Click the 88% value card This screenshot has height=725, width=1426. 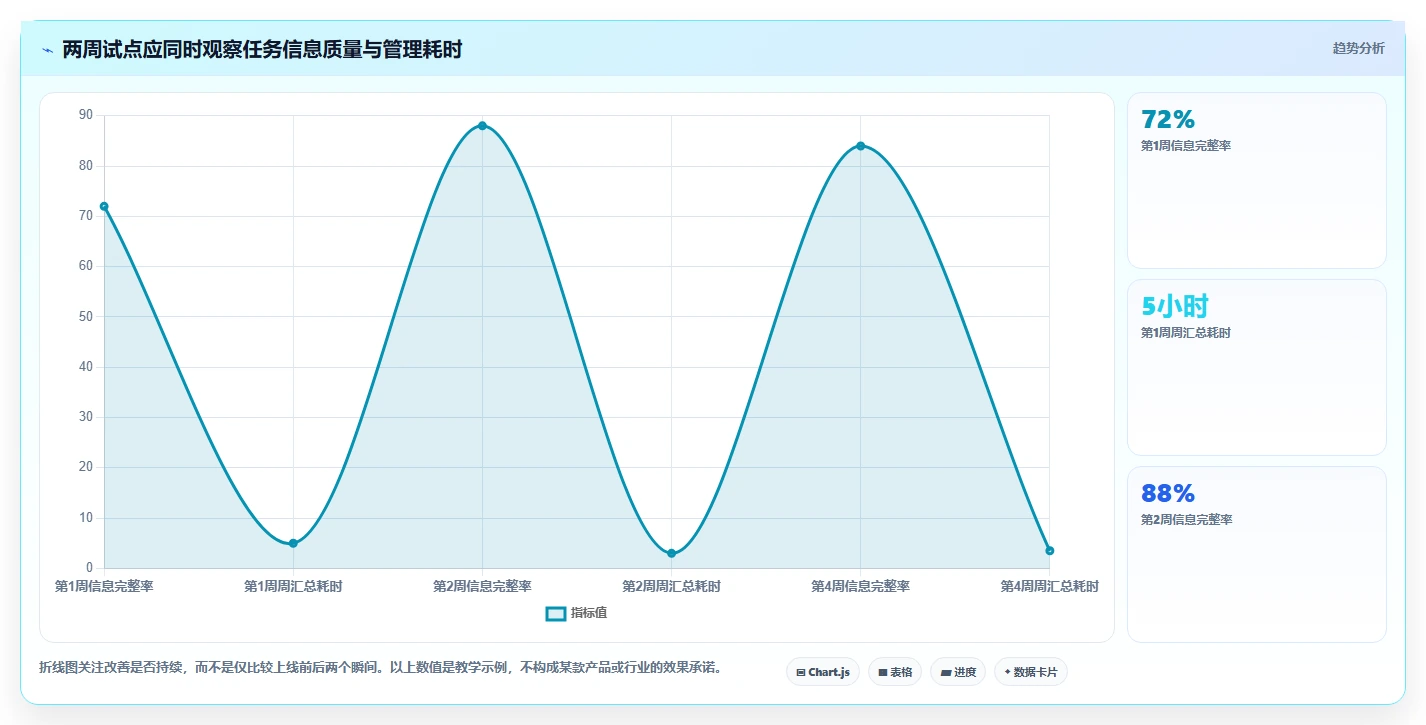coord(1257,554)
